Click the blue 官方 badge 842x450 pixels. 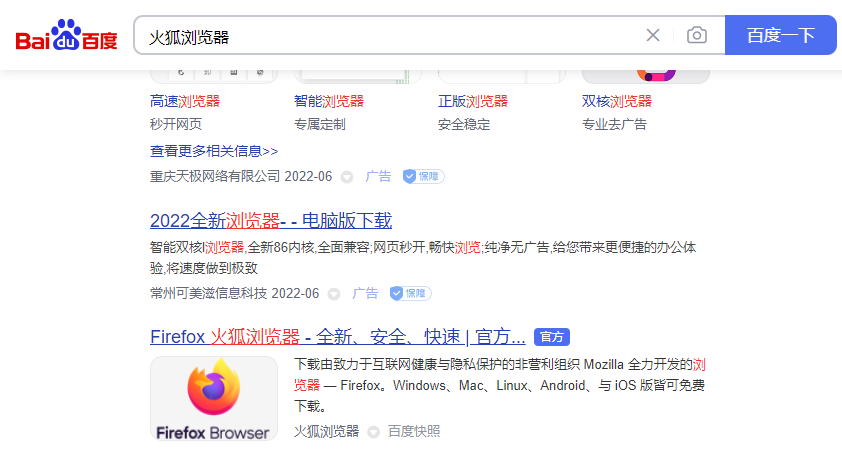click(x=552, y=337)
